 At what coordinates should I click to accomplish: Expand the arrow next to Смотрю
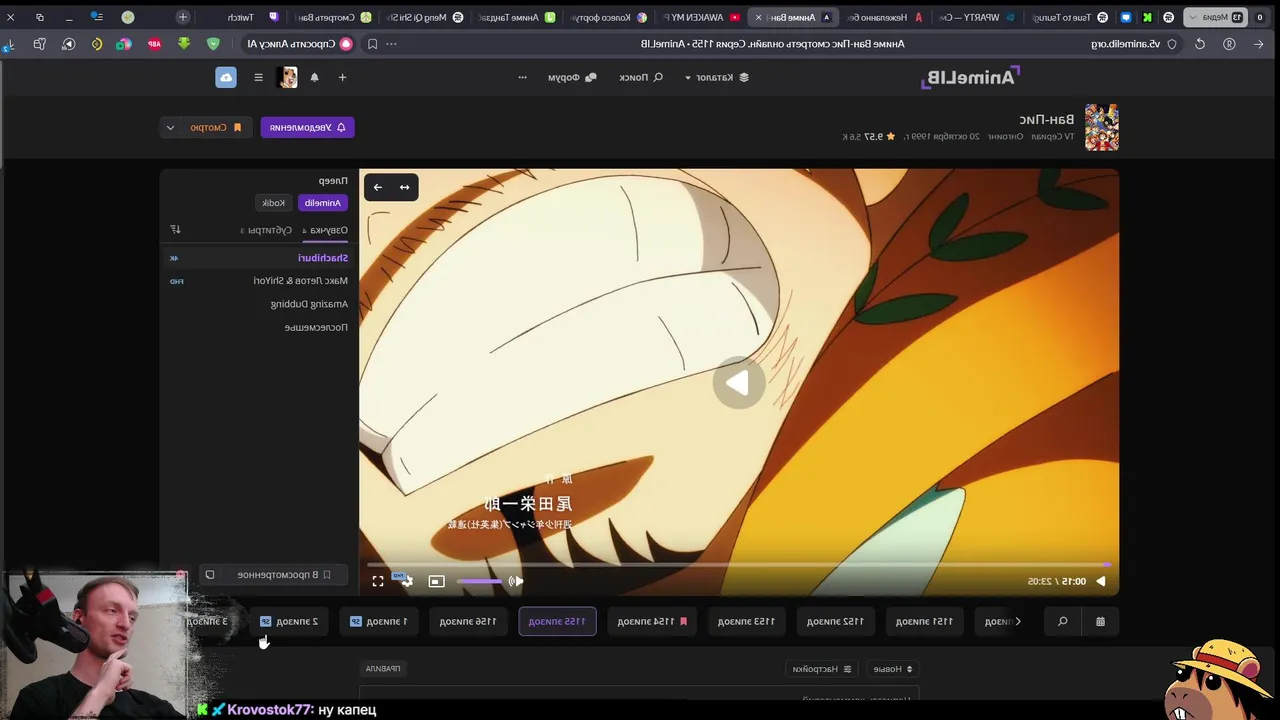[170, 127]
